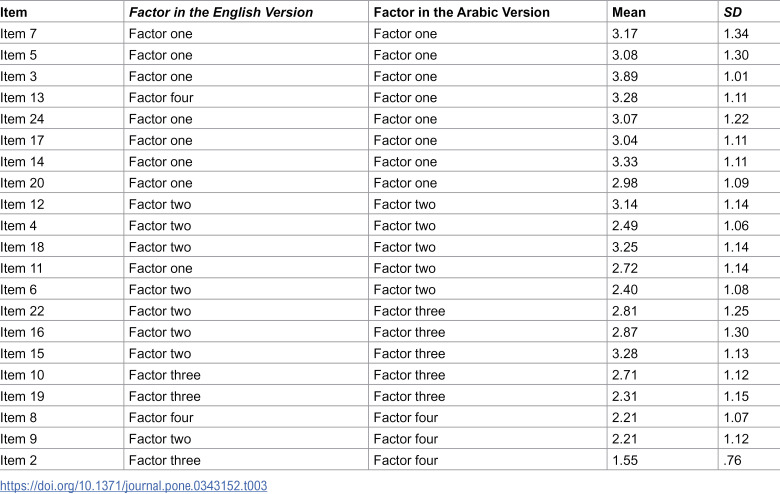This screenshot has height=494, width=780.
Task: Select mean value 1.55 for Item 2
Action: click(x=625, y=460)
